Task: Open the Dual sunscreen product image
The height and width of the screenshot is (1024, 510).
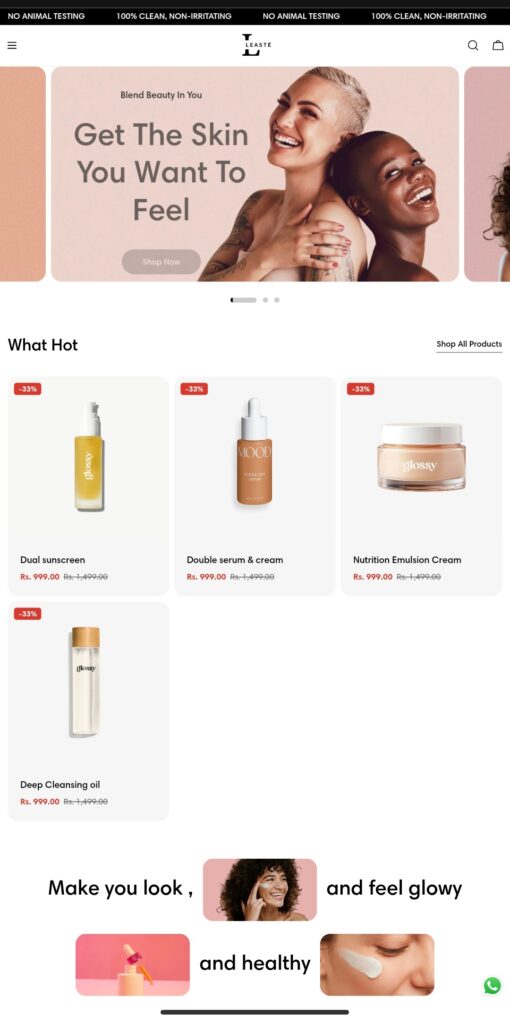Action: click(89, 456)
